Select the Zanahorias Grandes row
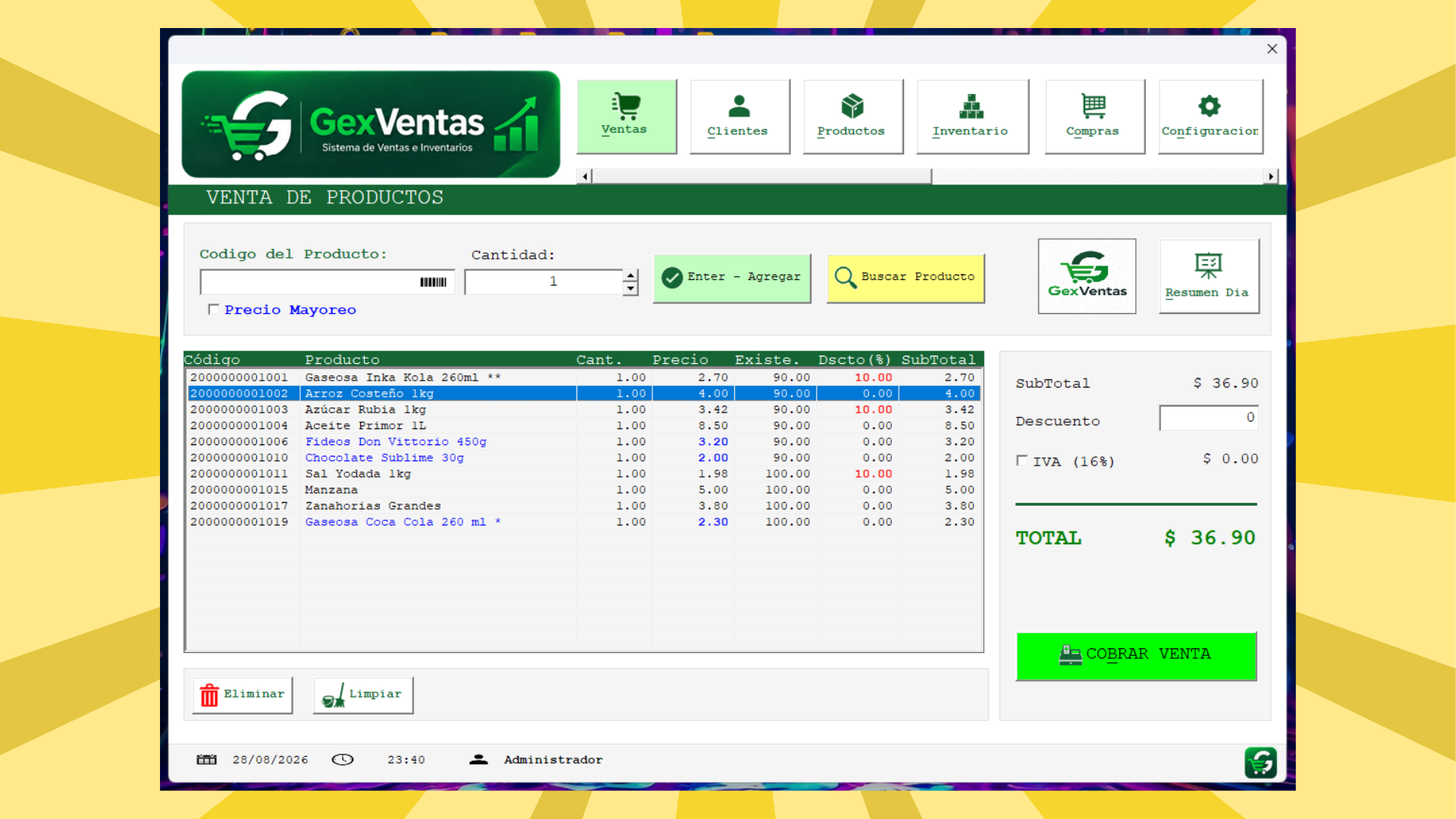The height and width of the screenshot is (819, 1456). coord(583,506)
